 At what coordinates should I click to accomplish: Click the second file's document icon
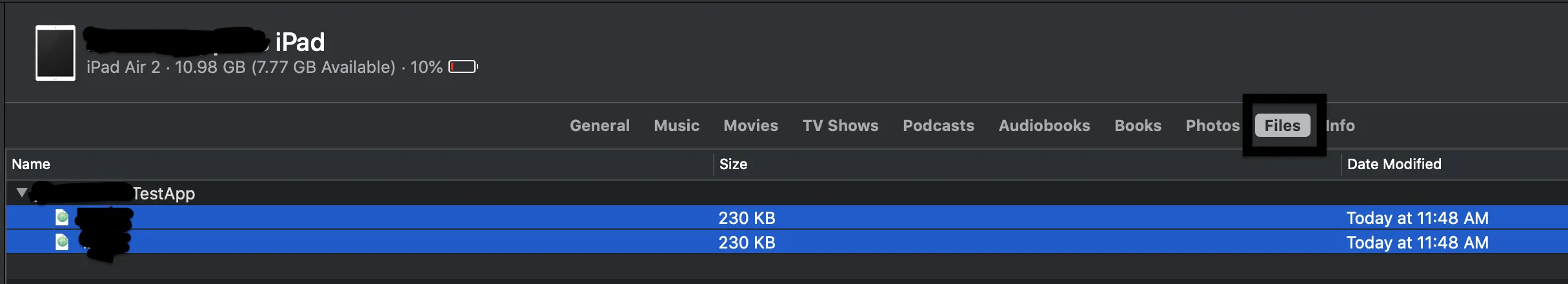pos(62,242)
